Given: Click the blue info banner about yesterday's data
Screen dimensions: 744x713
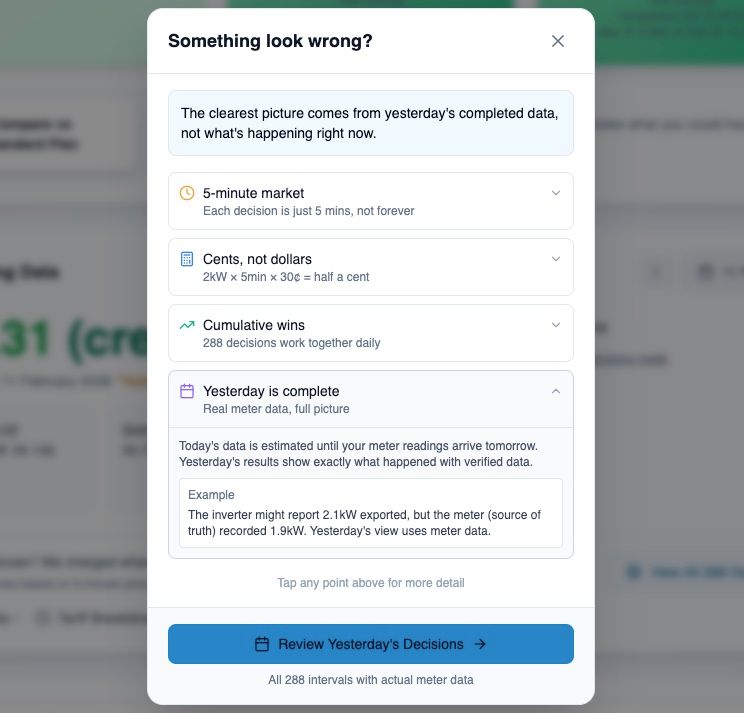Looking at the screenshot, I should (370, 123).
